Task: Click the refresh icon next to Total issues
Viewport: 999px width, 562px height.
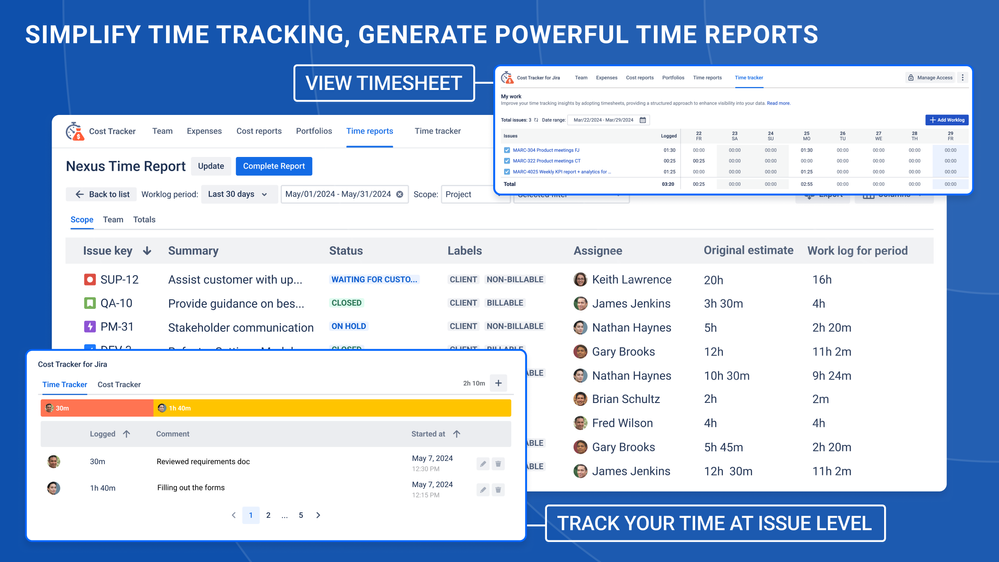Action: coord(536,120)
